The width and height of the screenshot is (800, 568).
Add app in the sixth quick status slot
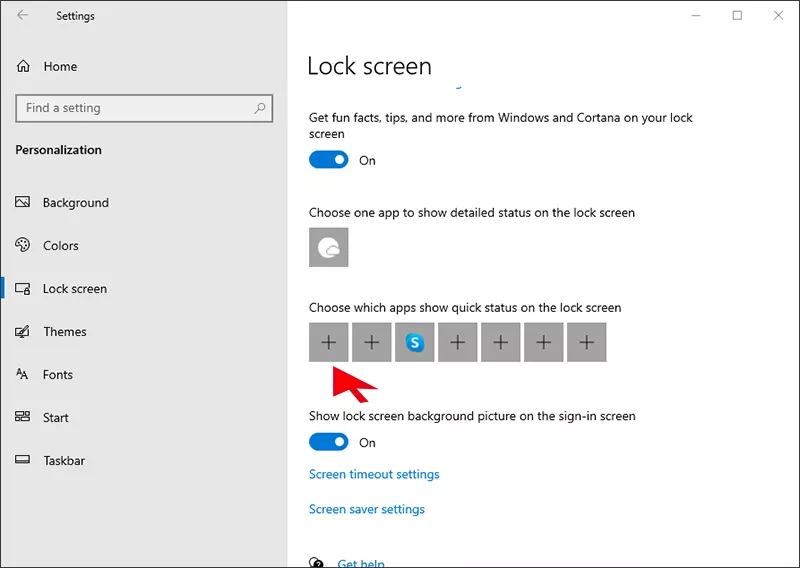(544, 342)
